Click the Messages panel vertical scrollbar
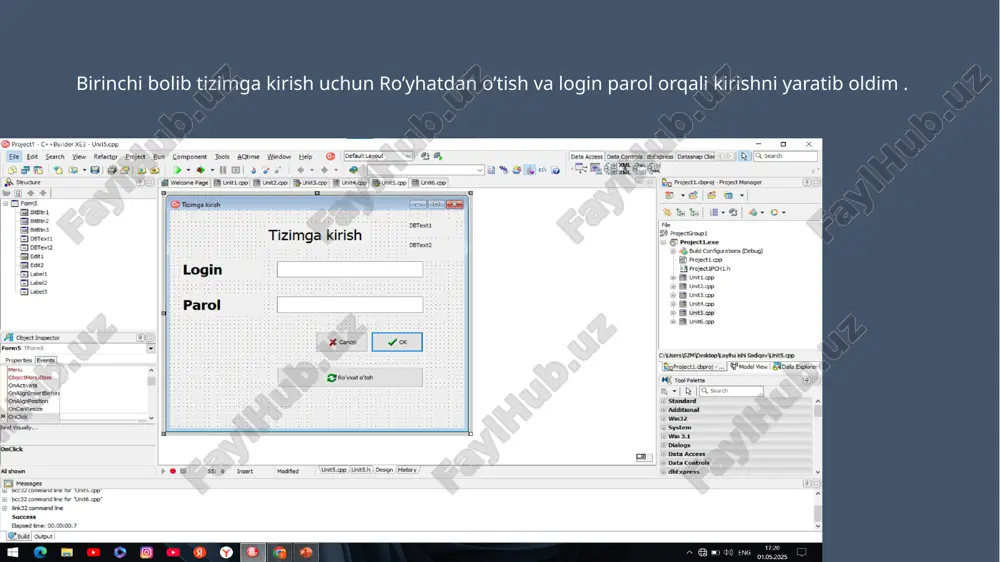Image resolution: width=1000 pixels, height=562 pixels. pyautogui.click(x=818, y=510)
